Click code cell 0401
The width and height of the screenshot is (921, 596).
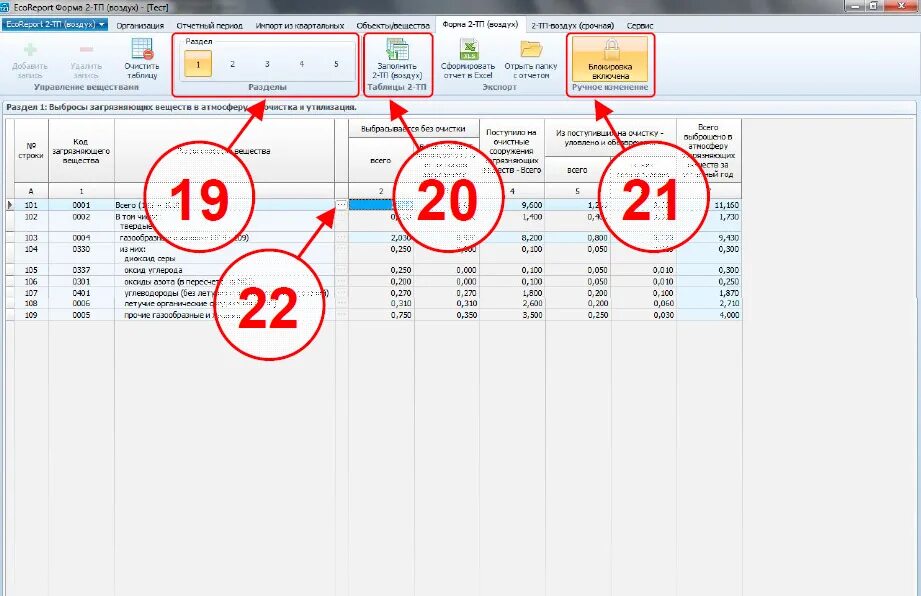pos(81,293)
